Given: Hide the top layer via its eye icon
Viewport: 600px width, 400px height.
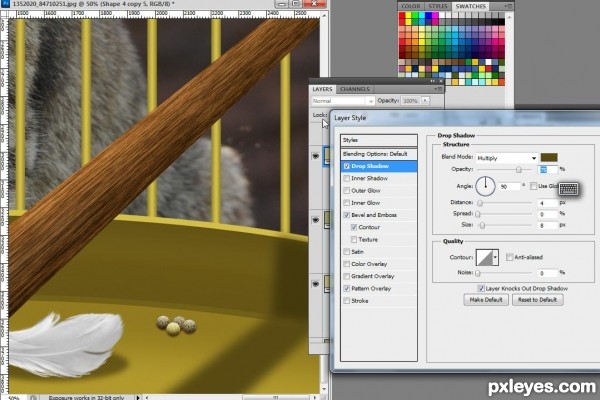Looking at the screenshot, I should pyautogui.click(x=316, y=156).
